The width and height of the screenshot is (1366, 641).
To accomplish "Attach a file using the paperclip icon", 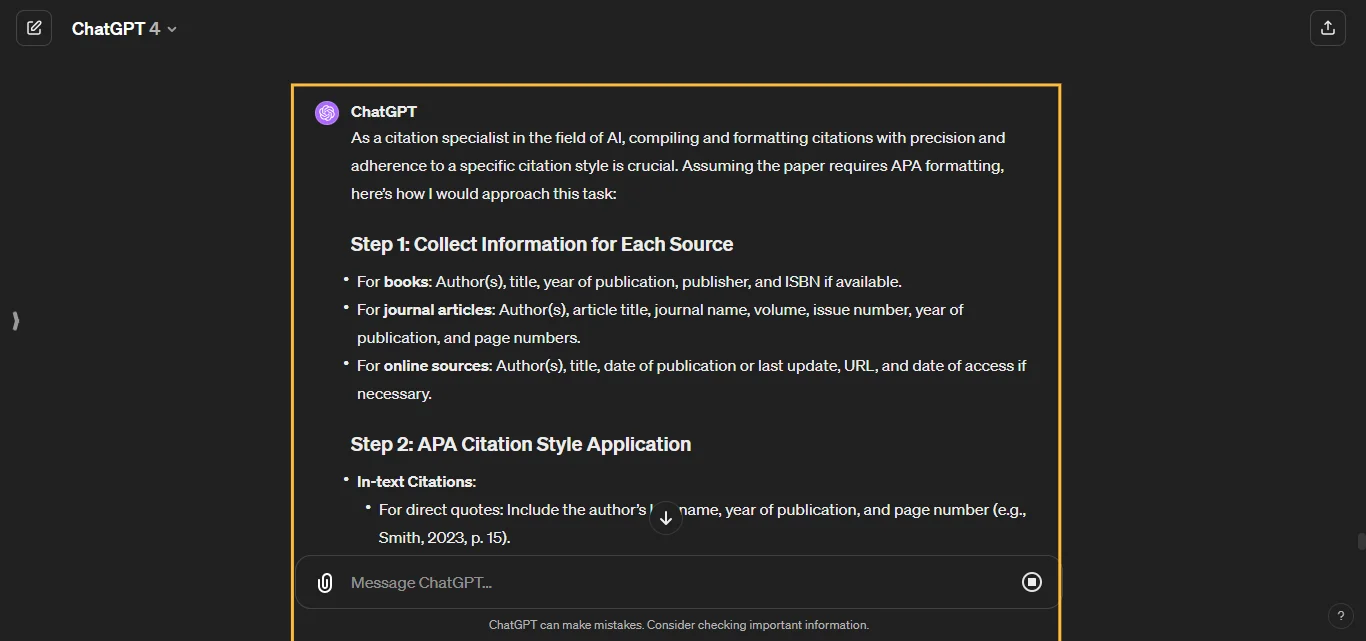I will click(x=325, y=583).
